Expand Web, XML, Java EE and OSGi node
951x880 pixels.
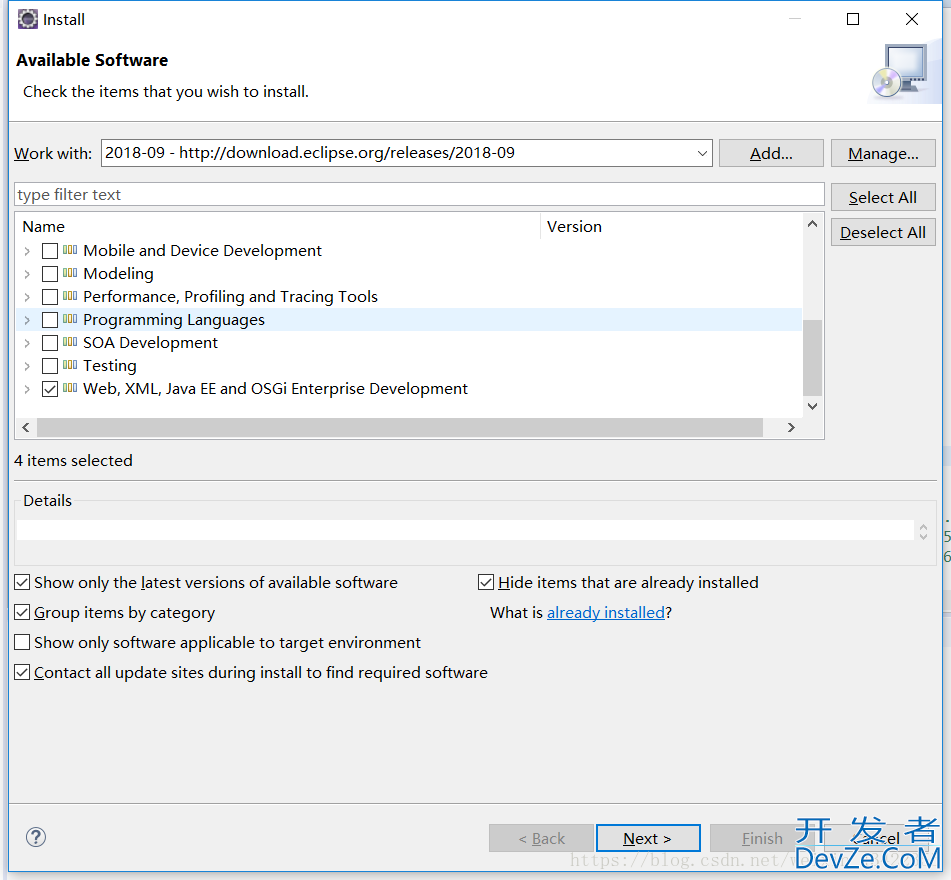[x=27, y=389]
